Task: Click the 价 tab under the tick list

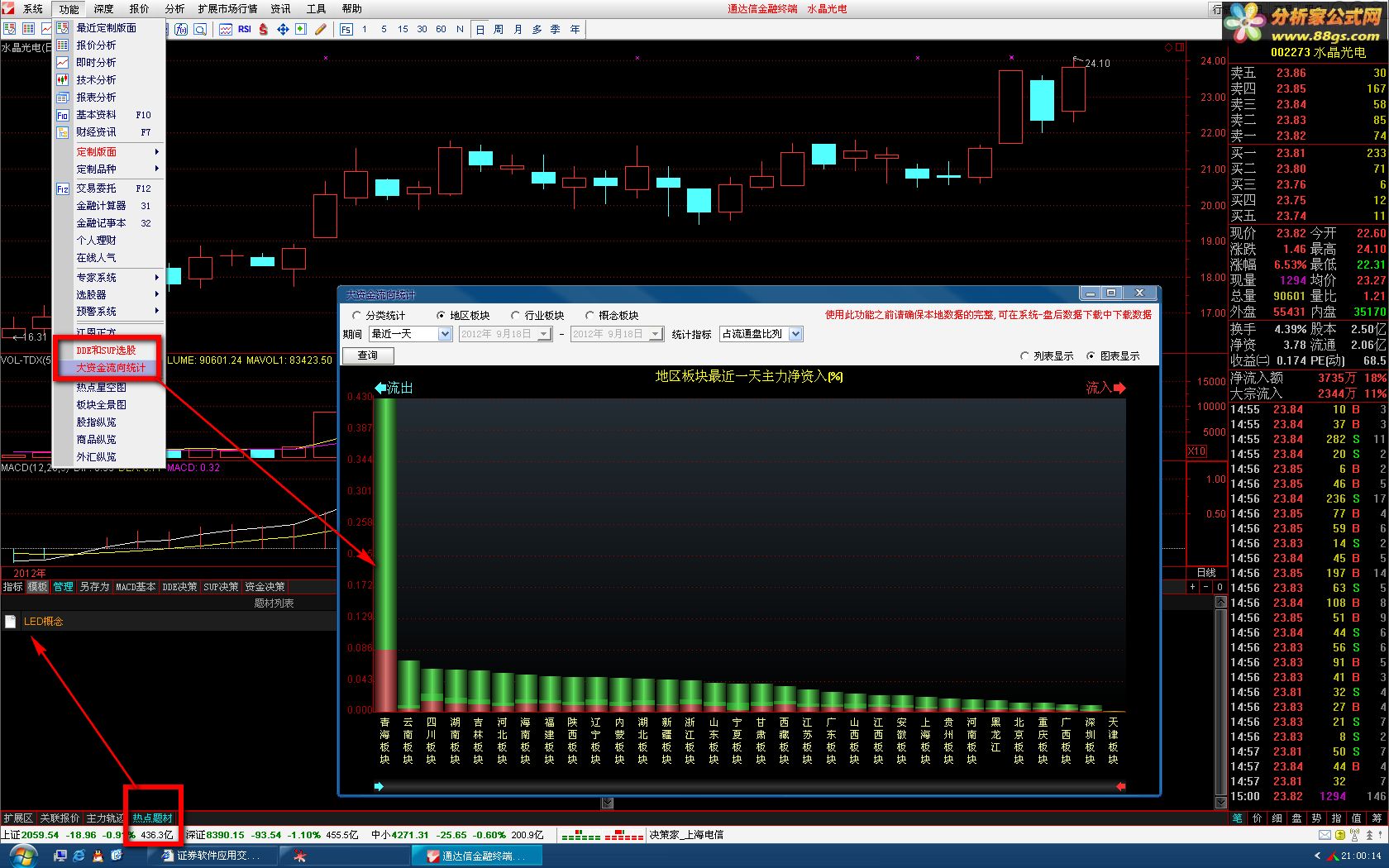Action: tap(1257, 818)
